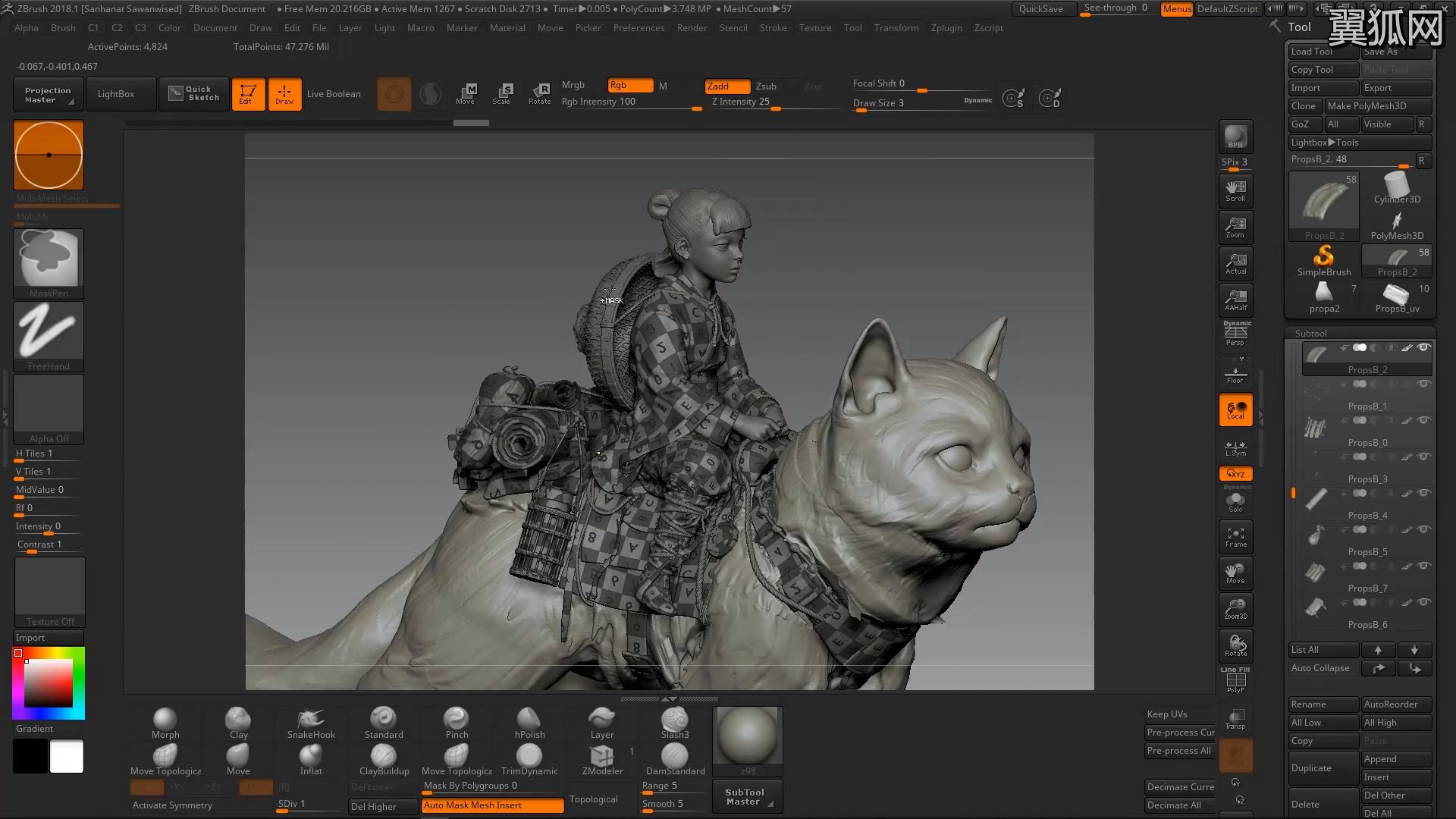This screenshot has width=1456, height=819.
Task: Select the Clay brush
Action: click(238, 723)
